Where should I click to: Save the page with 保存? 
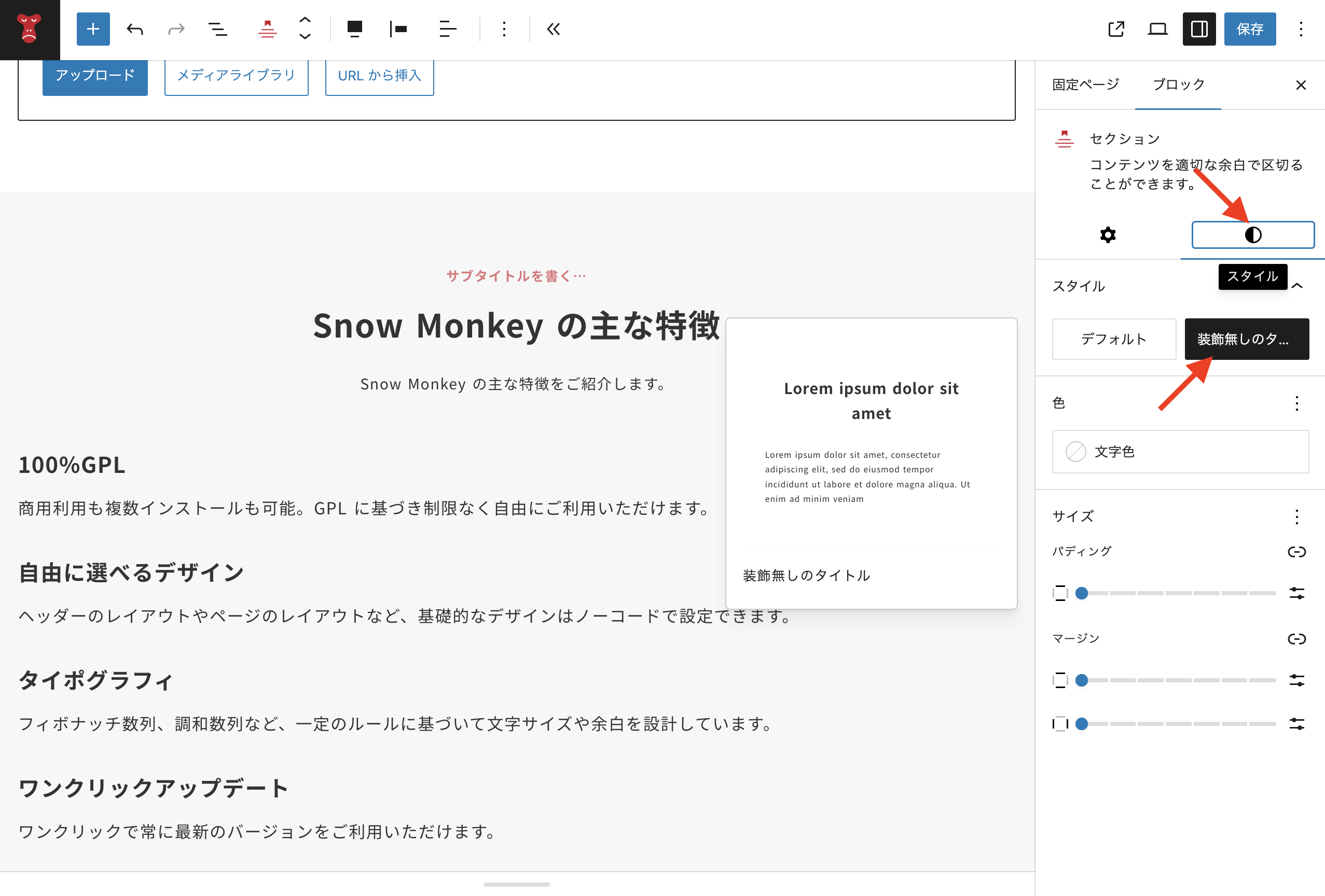1250,29
